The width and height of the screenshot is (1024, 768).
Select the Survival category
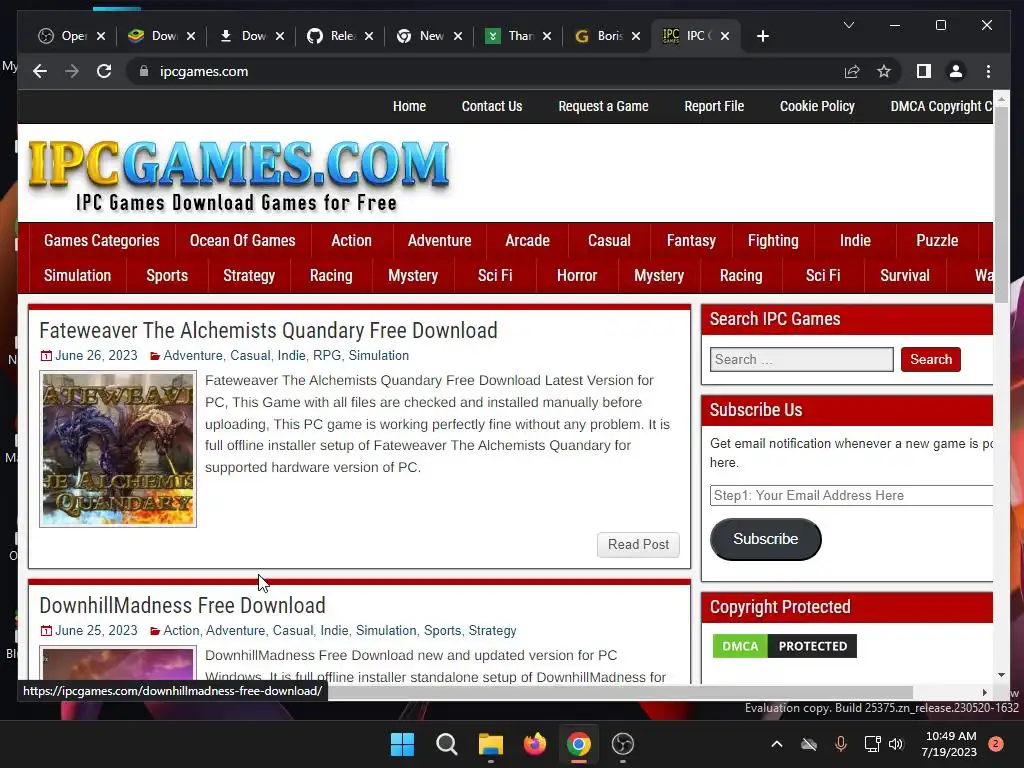coord(904,276)
